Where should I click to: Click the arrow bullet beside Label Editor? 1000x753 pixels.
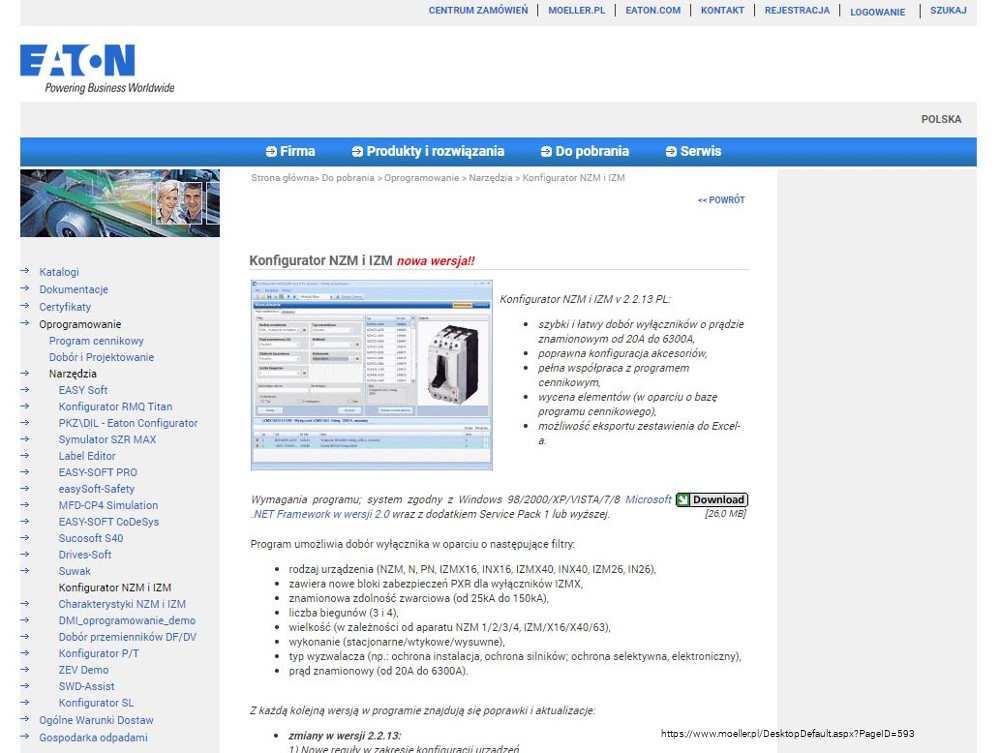point(25,455)
